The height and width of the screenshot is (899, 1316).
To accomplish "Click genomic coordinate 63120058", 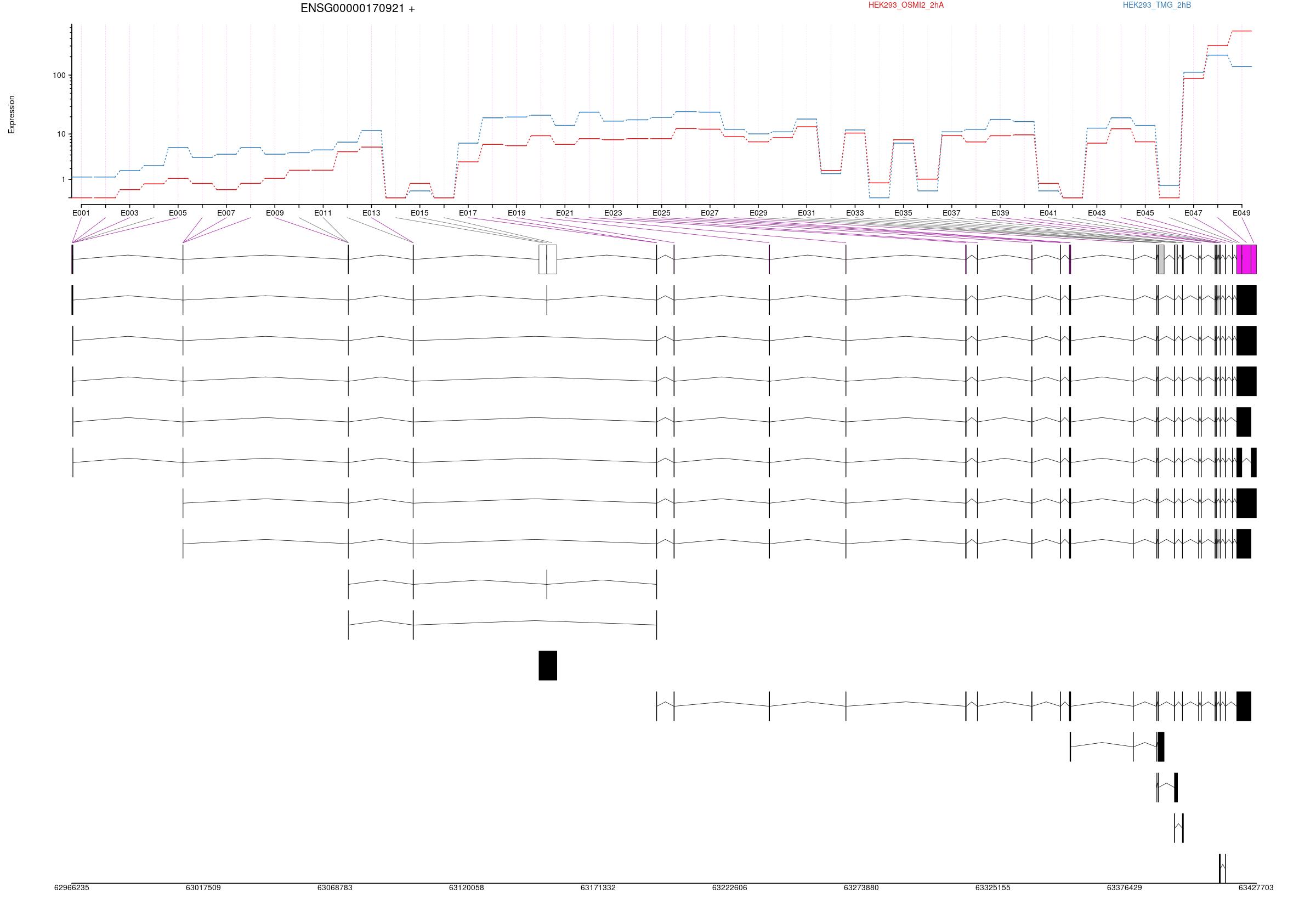I will tap(467, 887).
